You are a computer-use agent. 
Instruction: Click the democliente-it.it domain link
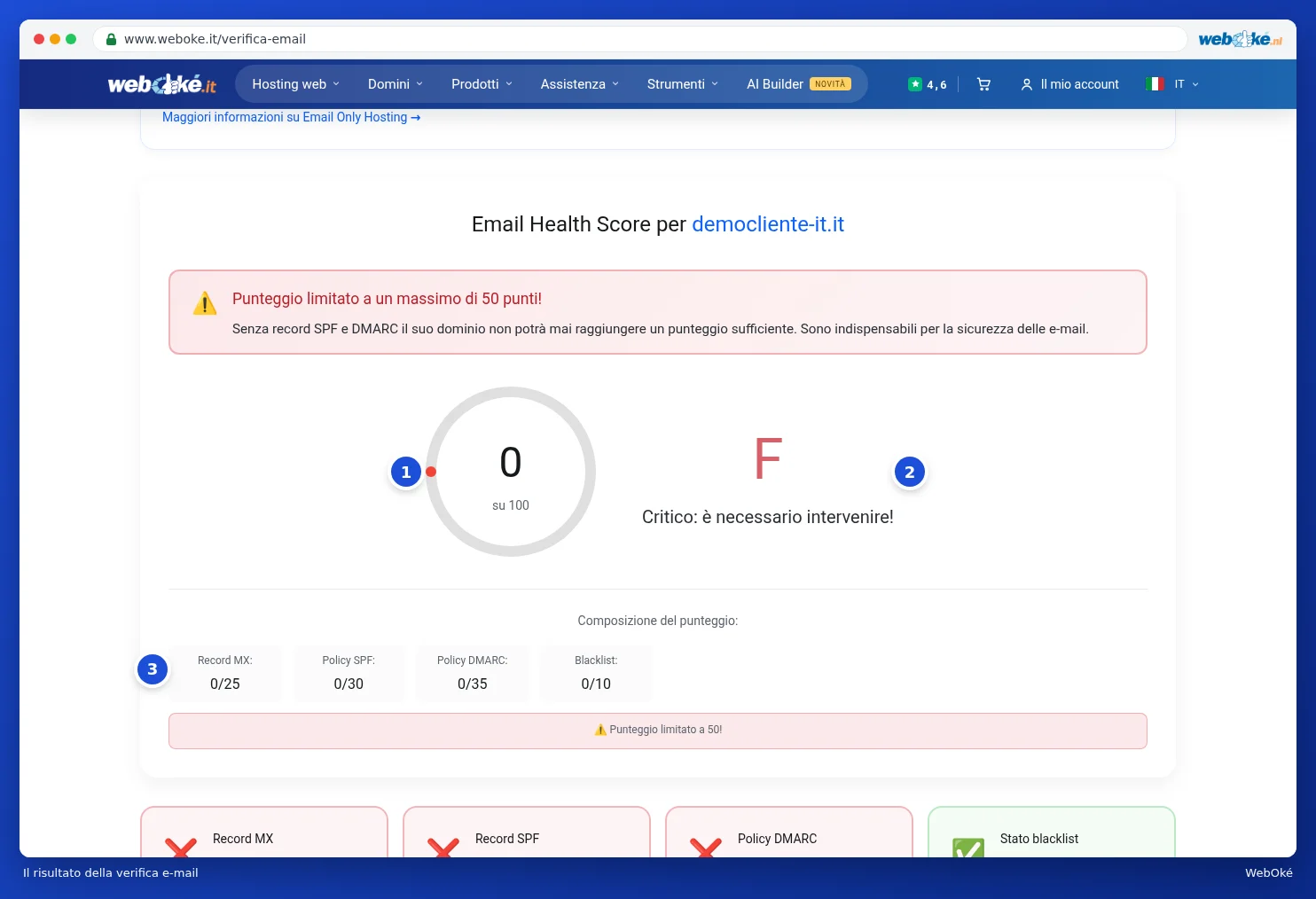point(768,224)
